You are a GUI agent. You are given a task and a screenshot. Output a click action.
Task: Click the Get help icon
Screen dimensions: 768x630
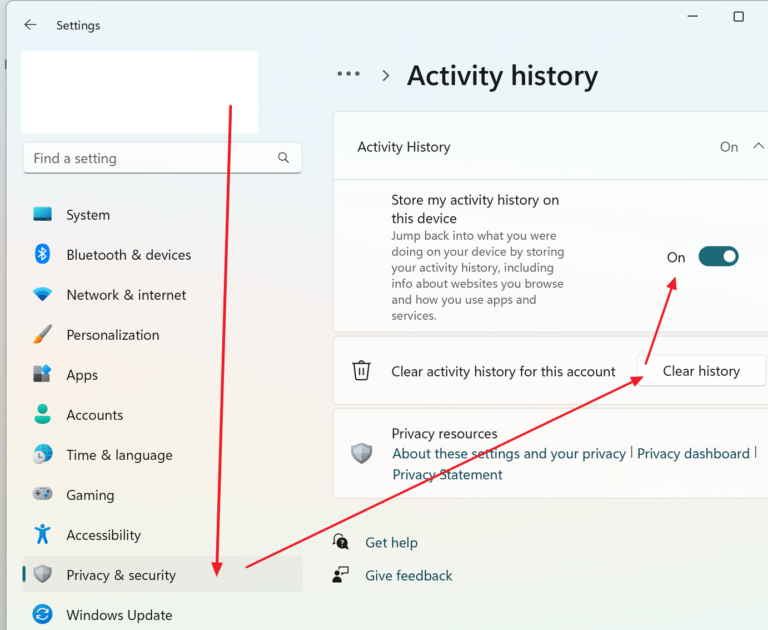point(340,541)
